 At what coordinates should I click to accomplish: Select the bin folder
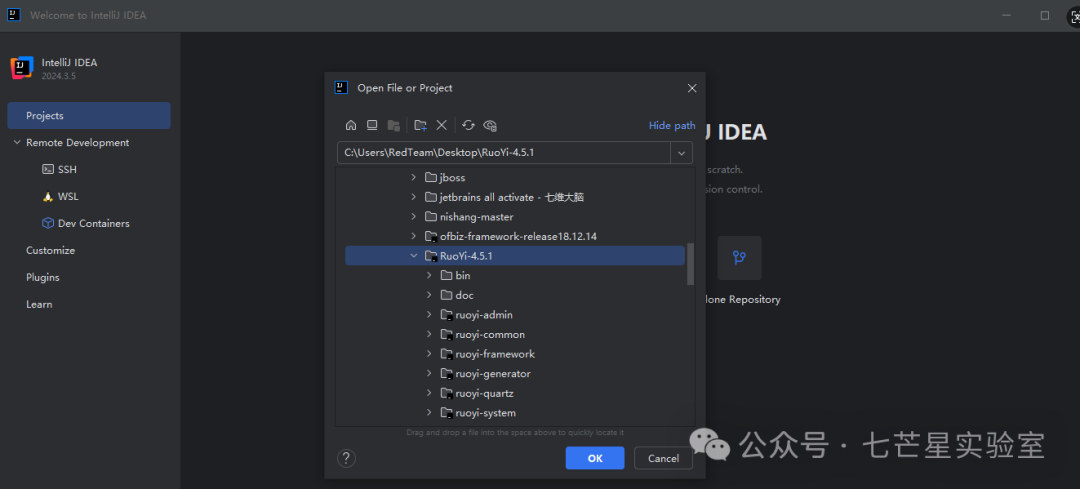(x=515, y=275)
